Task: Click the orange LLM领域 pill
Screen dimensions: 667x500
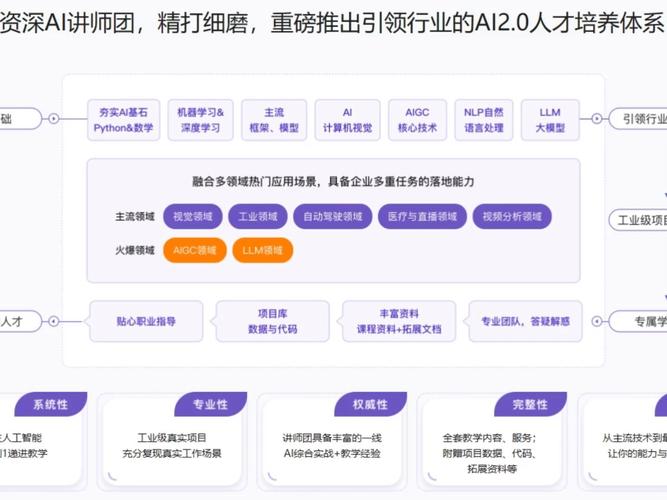Action: point(262,250)
